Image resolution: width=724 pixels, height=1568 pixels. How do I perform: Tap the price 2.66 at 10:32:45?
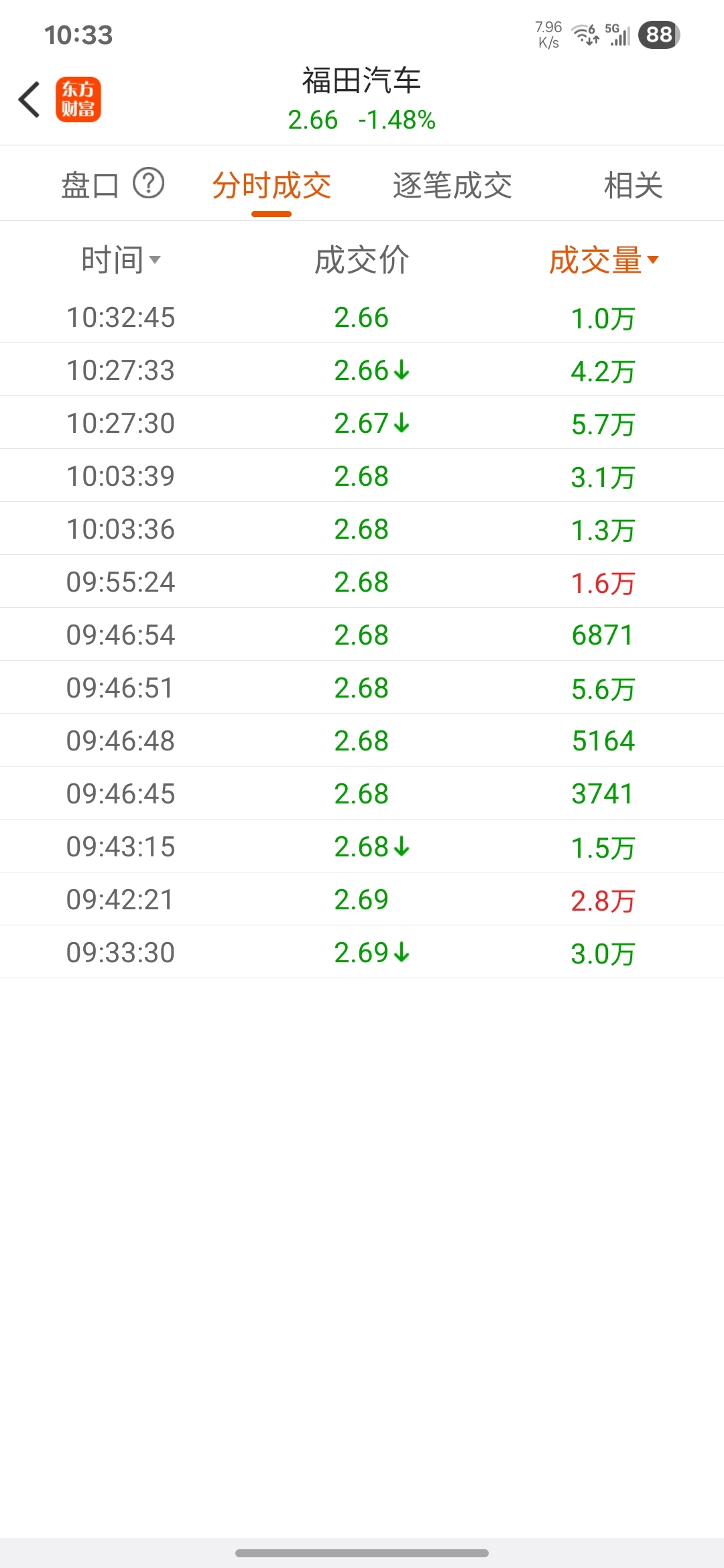click(361, 317)
